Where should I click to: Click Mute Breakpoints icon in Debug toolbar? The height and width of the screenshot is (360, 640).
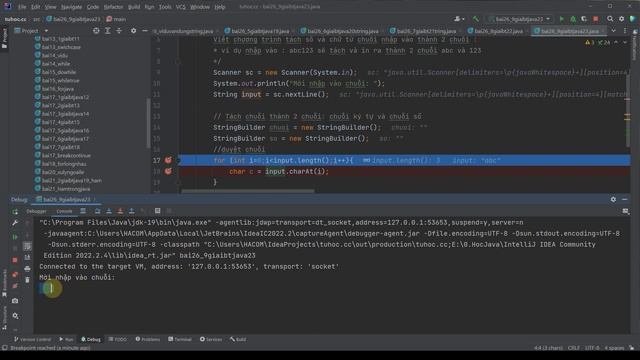(x=15, y=286)
